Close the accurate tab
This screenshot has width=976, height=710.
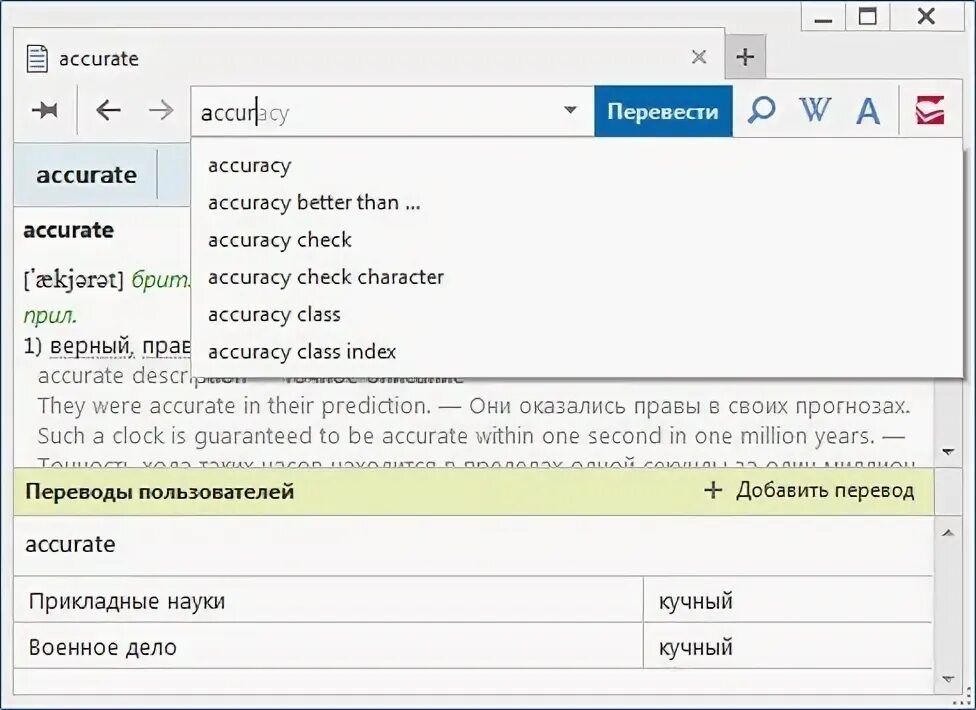click(699, 57)
